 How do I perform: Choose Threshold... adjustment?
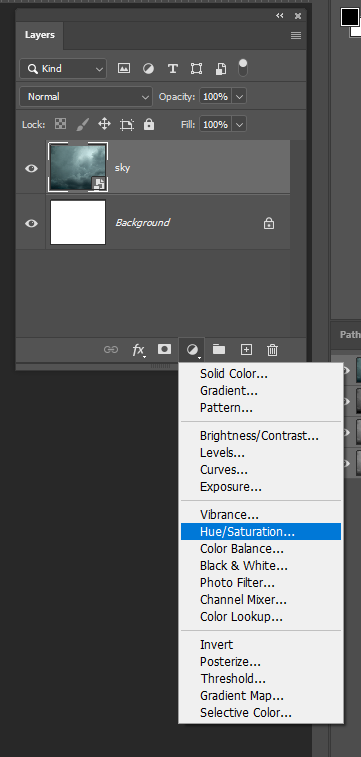tap(261, 678)
